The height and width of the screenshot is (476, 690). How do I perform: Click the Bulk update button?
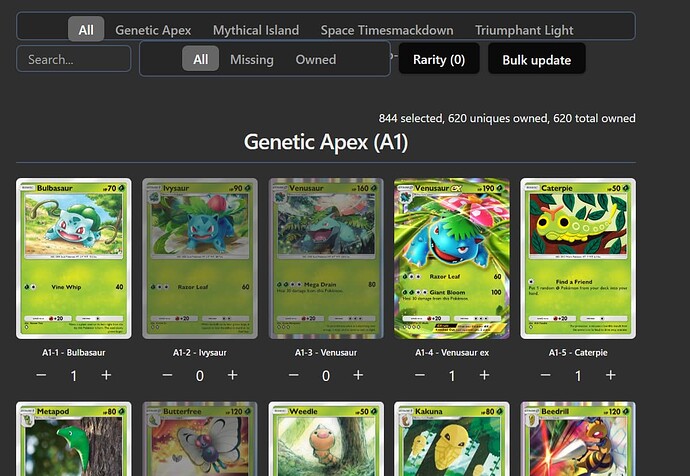pyautogui.click(x=536, y=59)
